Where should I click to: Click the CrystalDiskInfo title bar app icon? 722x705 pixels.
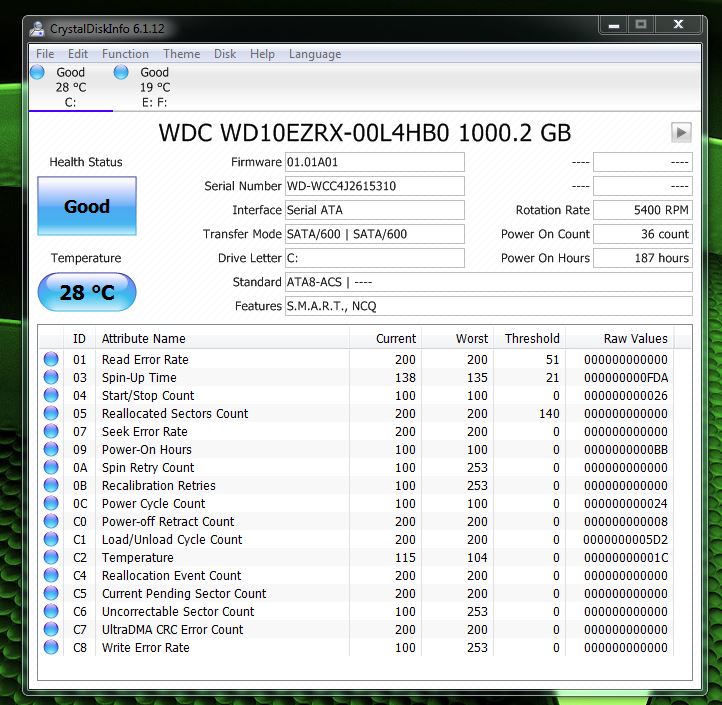click(x=37, y=29)
